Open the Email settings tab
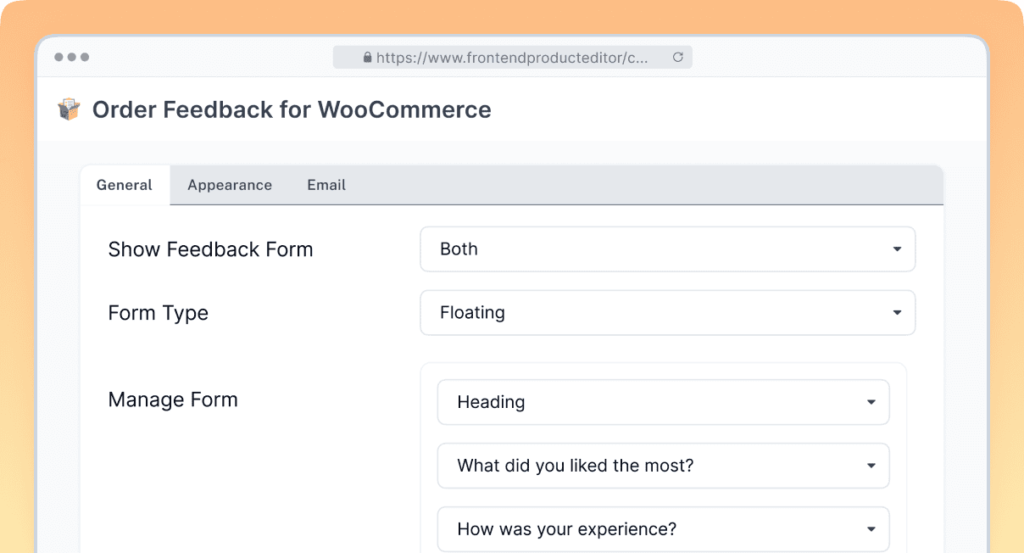This screenshot has height=553, width=1024. coord(326,185)
